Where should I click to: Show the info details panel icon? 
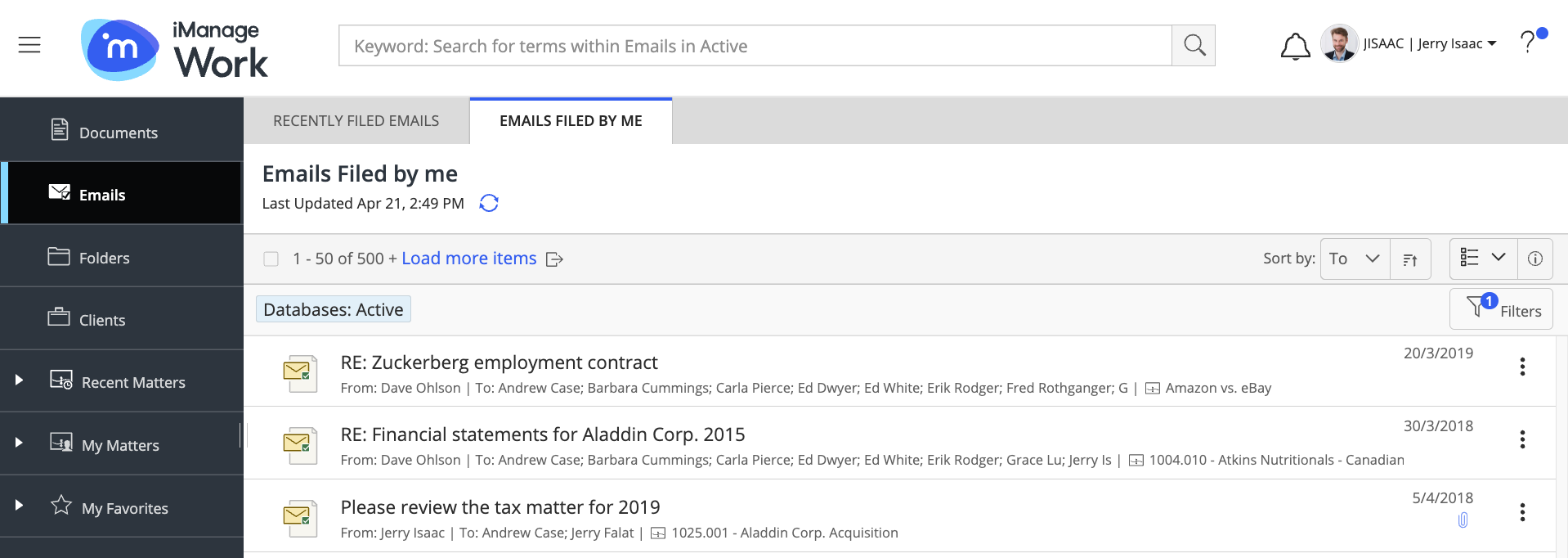[1535, 259]
